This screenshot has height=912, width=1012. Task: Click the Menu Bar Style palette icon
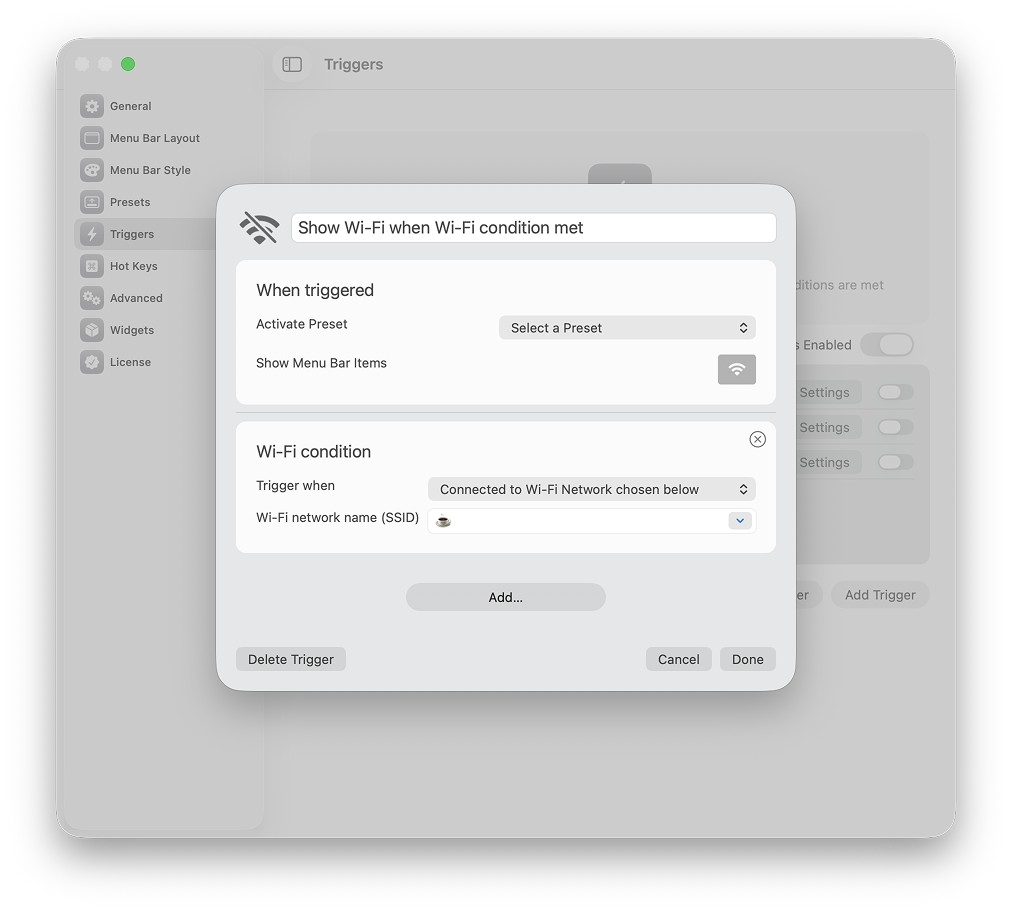pyautogui.click(x=92, y=170)
